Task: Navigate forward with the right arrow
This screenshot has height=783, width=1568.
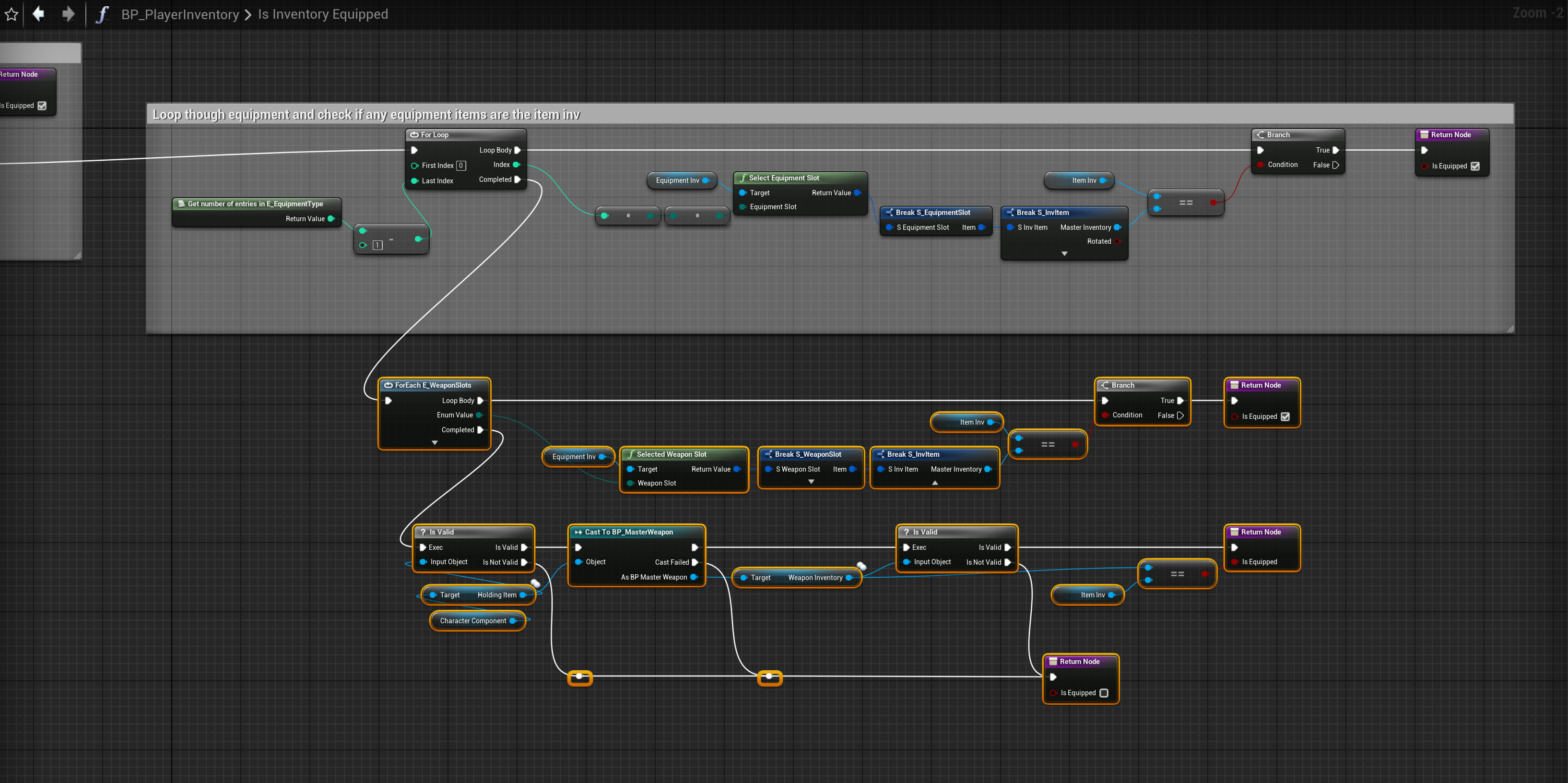Action: (x=68, y=14)
